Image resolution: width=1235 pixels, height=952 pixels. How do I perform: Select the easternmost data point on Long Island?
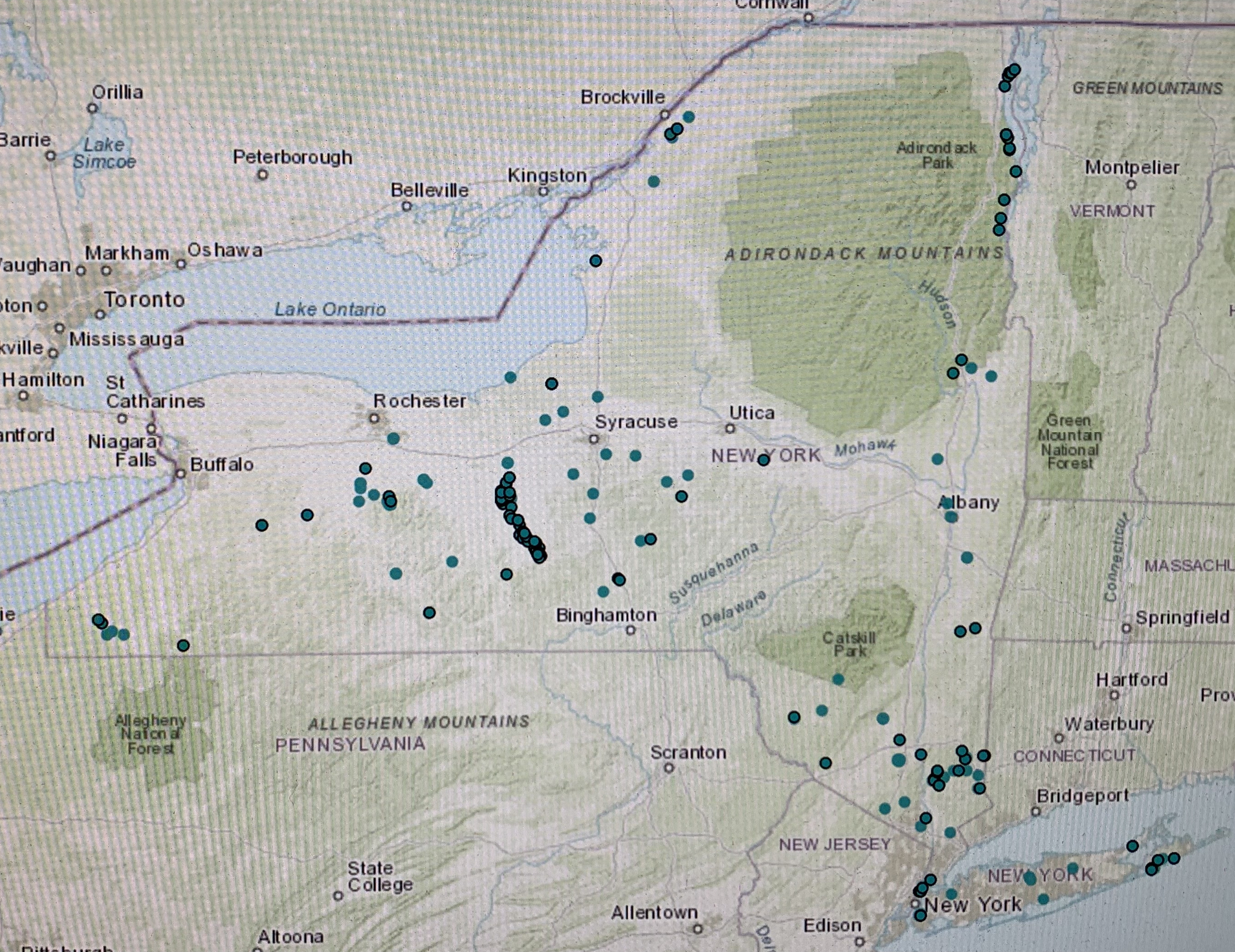coord(1174,858)
